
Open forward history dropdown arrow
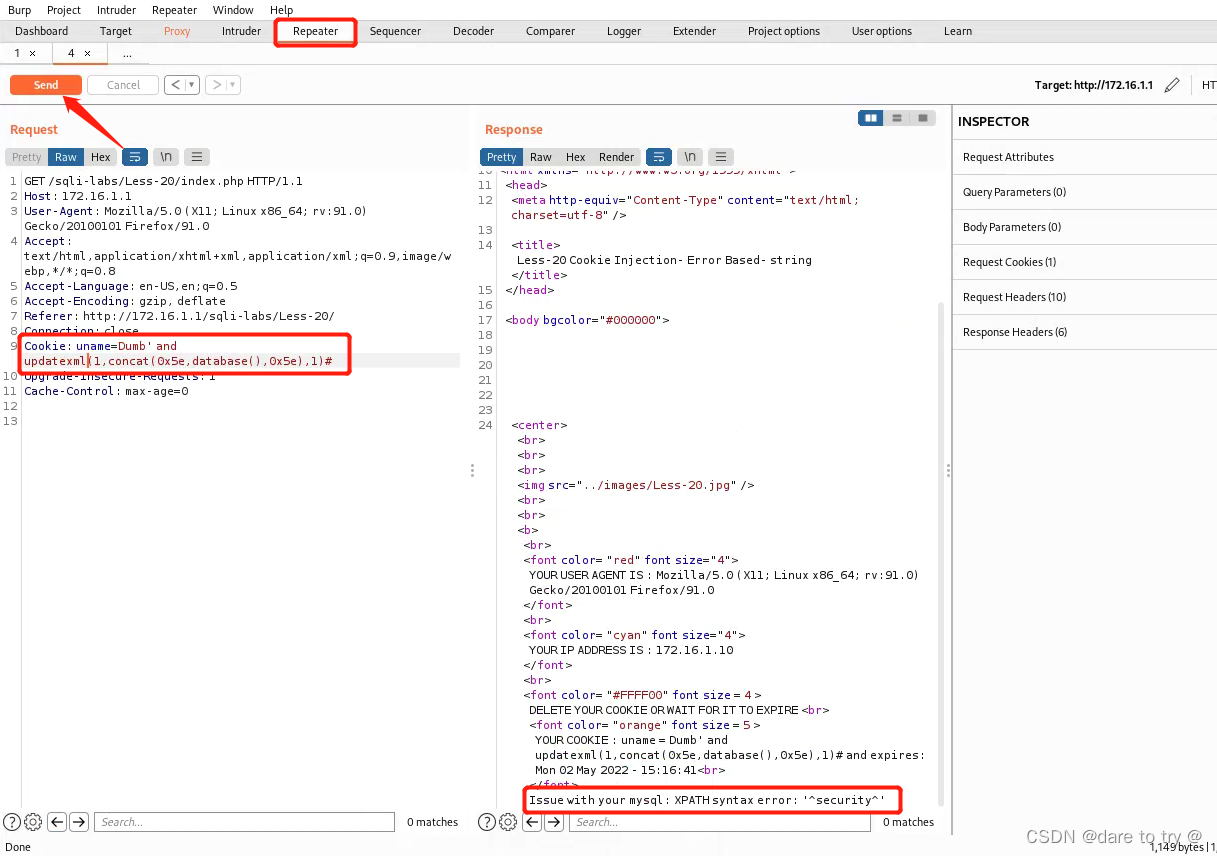(233, 85)
